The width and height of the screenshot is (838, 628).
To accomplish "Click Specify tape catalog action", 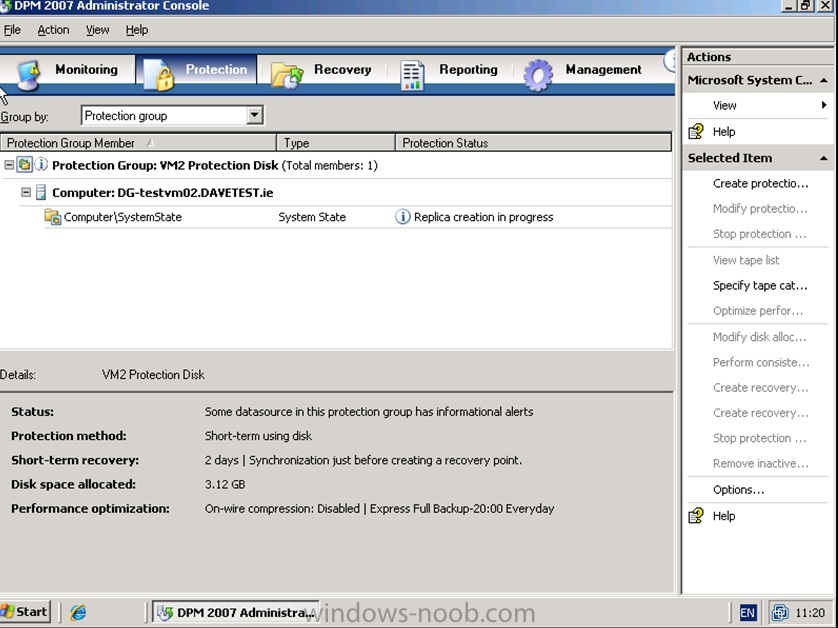I will (x=760, y=285).
